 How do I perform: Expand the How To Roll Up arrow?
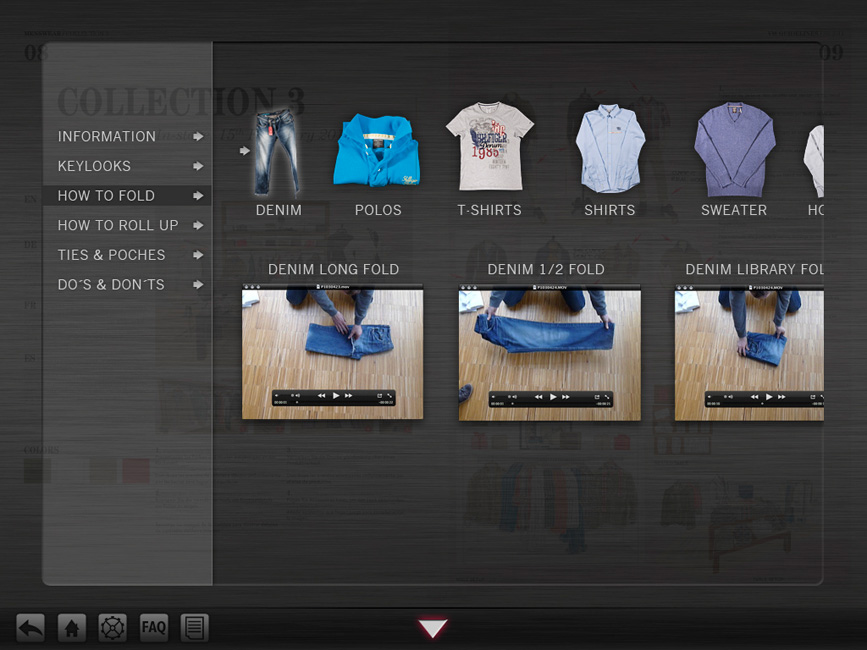[199, 226]
